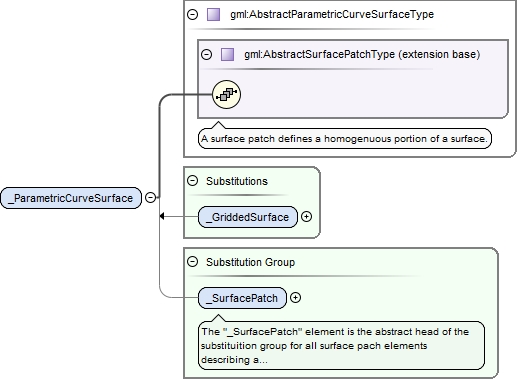This screenshot has width=518, height=380.
Task: Collapse the Substitution Group box
Action: click(192, 262)
